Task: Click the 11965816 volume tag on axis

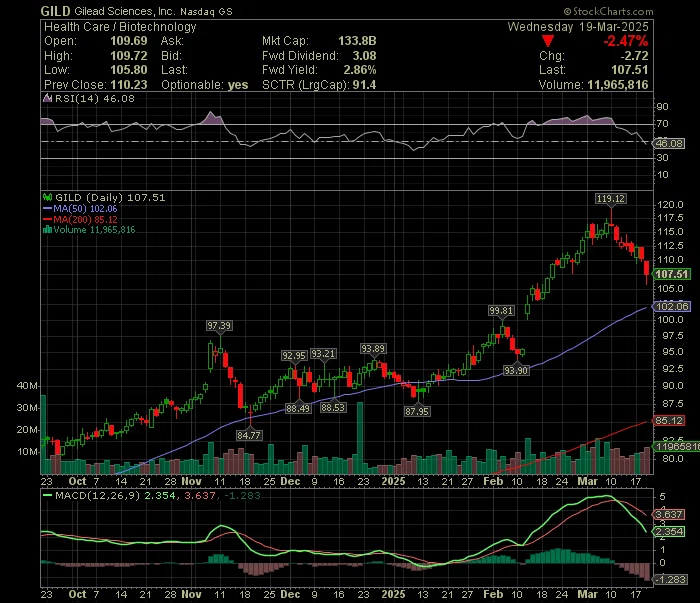Action: click(676, 446)
